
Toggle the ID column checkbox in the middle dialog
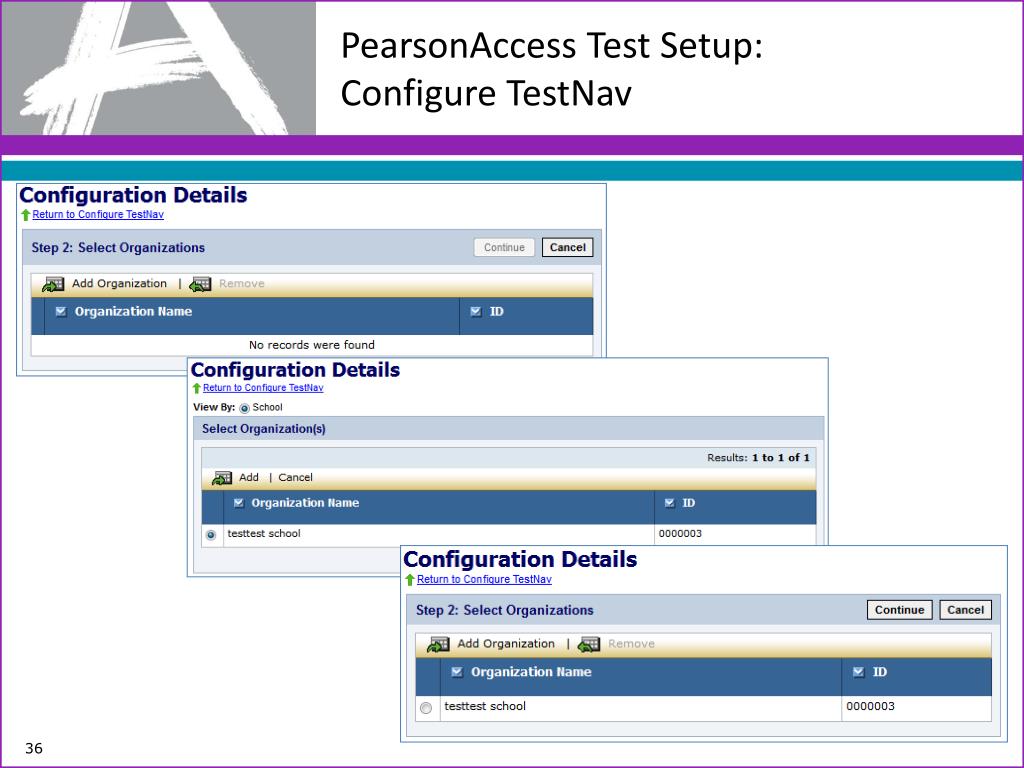click(x=668, y=503)
